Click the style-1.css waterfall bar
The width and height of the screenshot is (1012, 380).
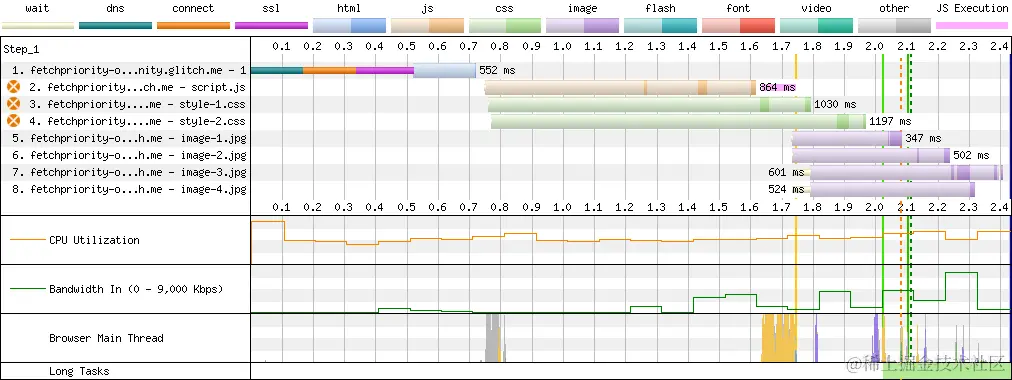[x=649, y=105]
